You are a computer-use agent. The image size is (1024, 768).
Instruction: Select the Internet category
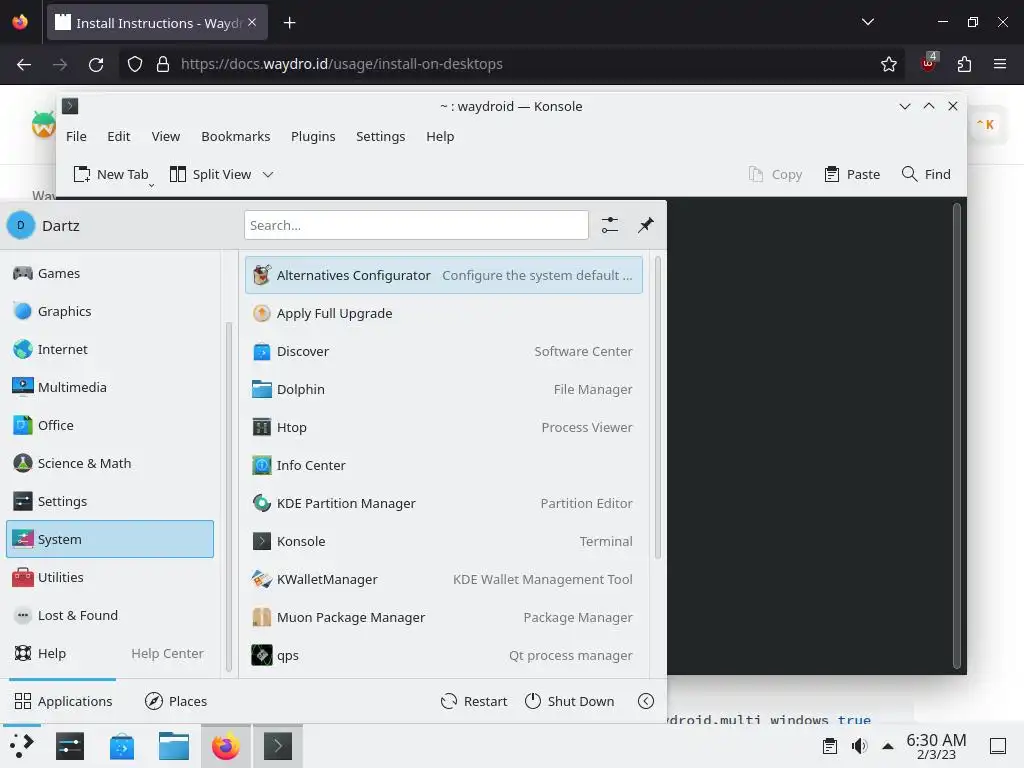[x=110, y=349]
